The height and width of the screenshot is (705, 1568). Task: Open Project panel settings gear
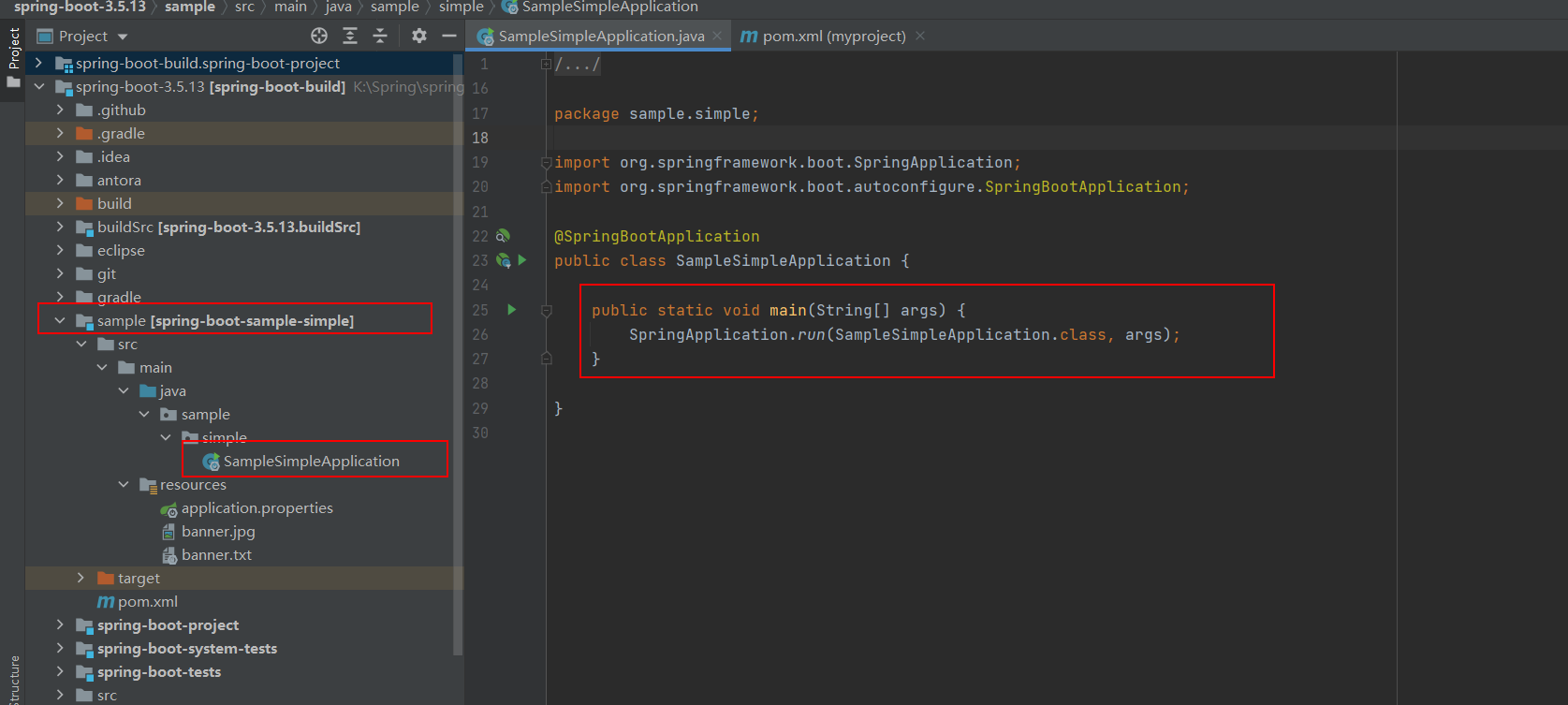[419, 36]
